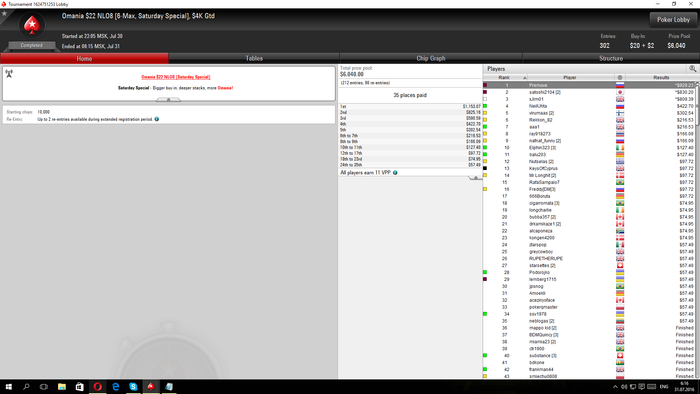
Task: Click the PokerStars logo in the header
Action: click(x=32, y=25)
